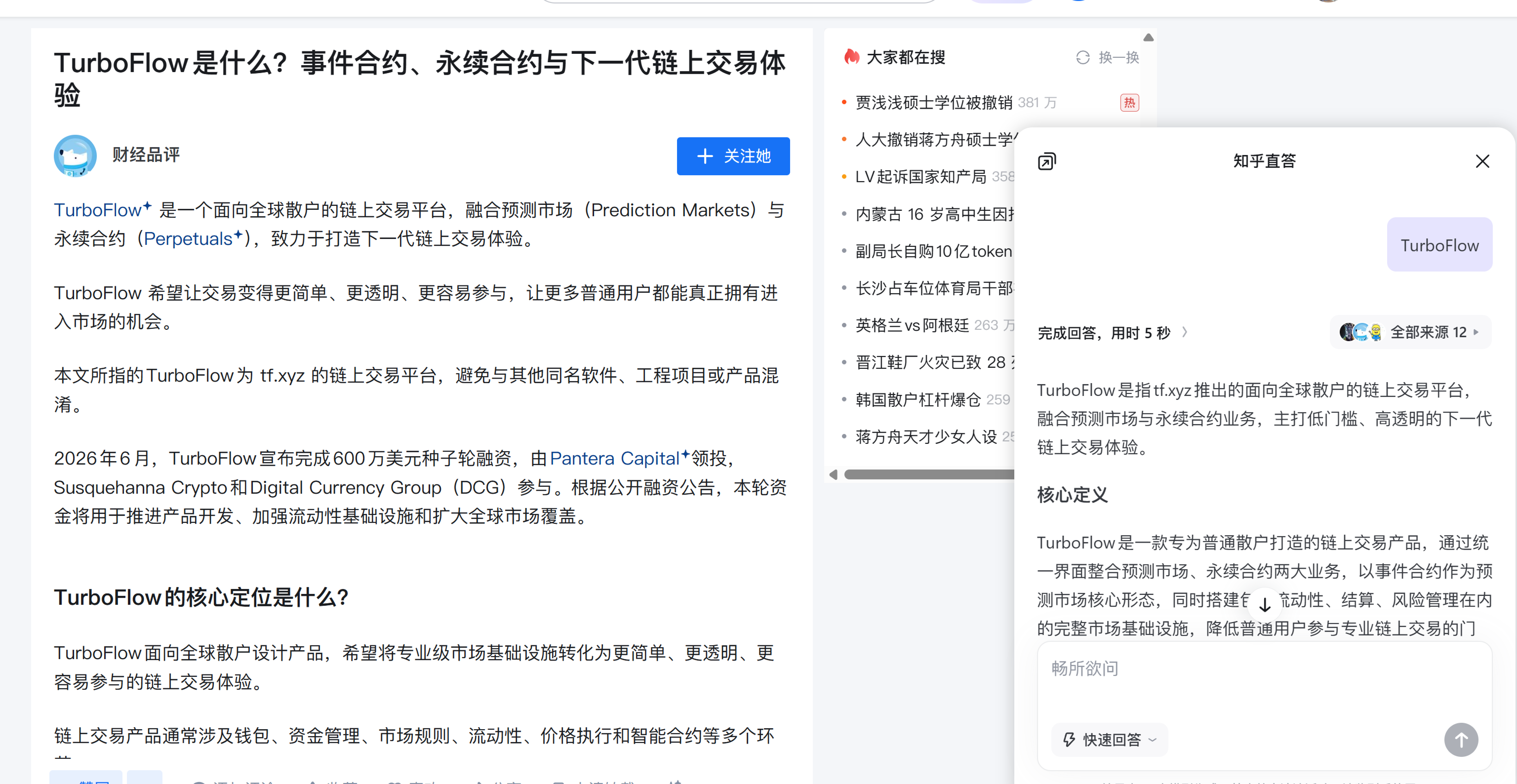Click the flame icon beside 大家都在搜
Screen dimensions: 1517x784
click(852, 57)
